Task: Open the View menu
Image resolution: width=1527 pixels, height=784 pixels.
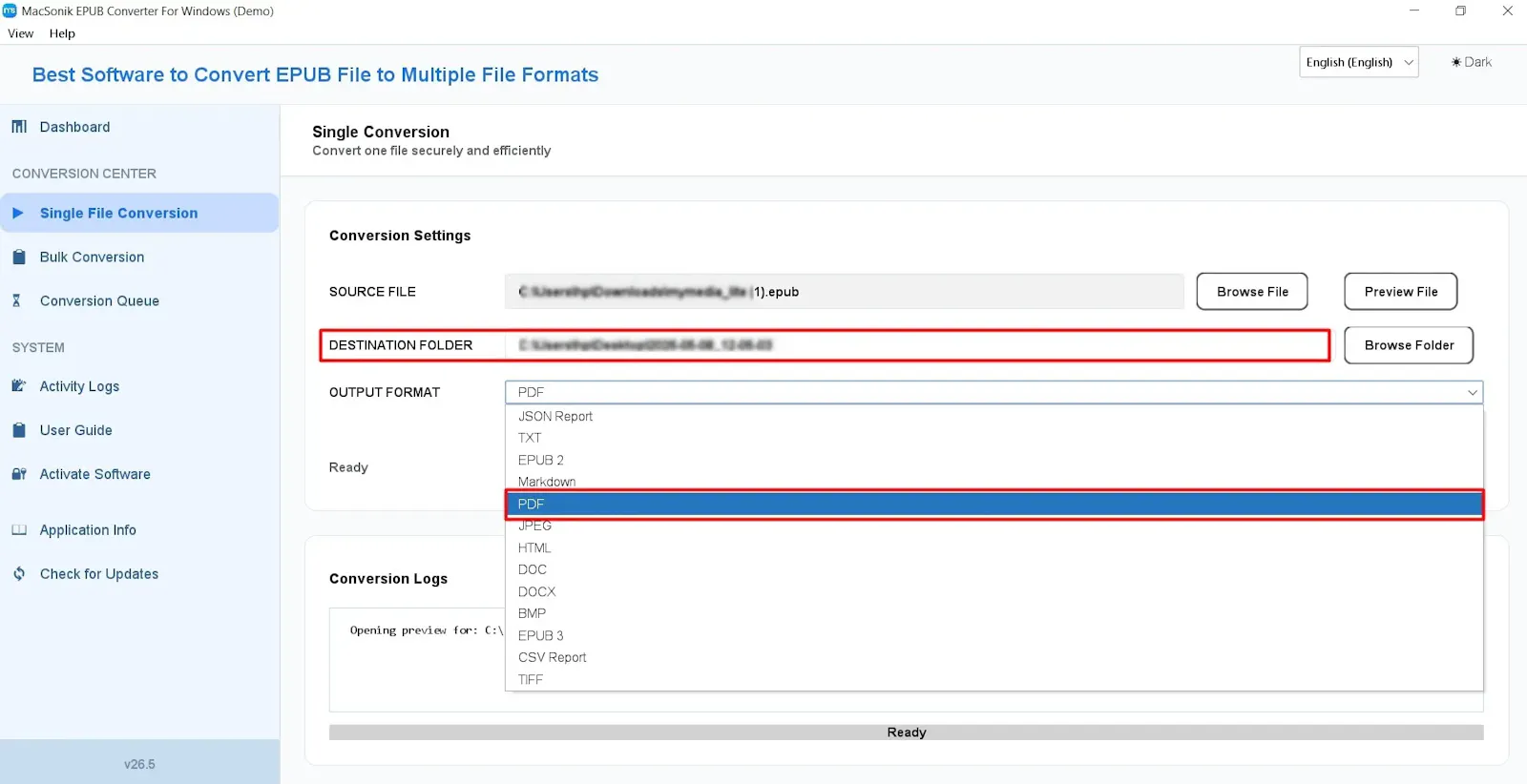Action: pyautogui.click(x=20, y=33)
